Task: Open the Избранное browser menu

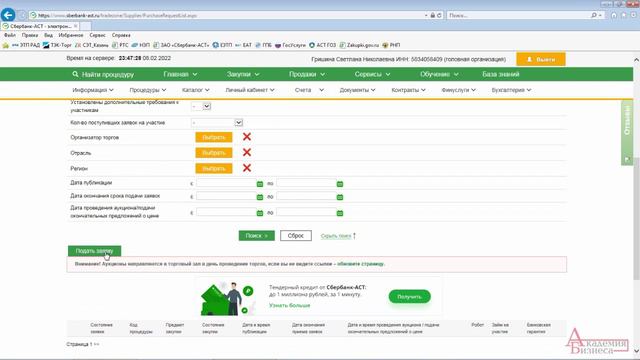Action: point(71,36)
